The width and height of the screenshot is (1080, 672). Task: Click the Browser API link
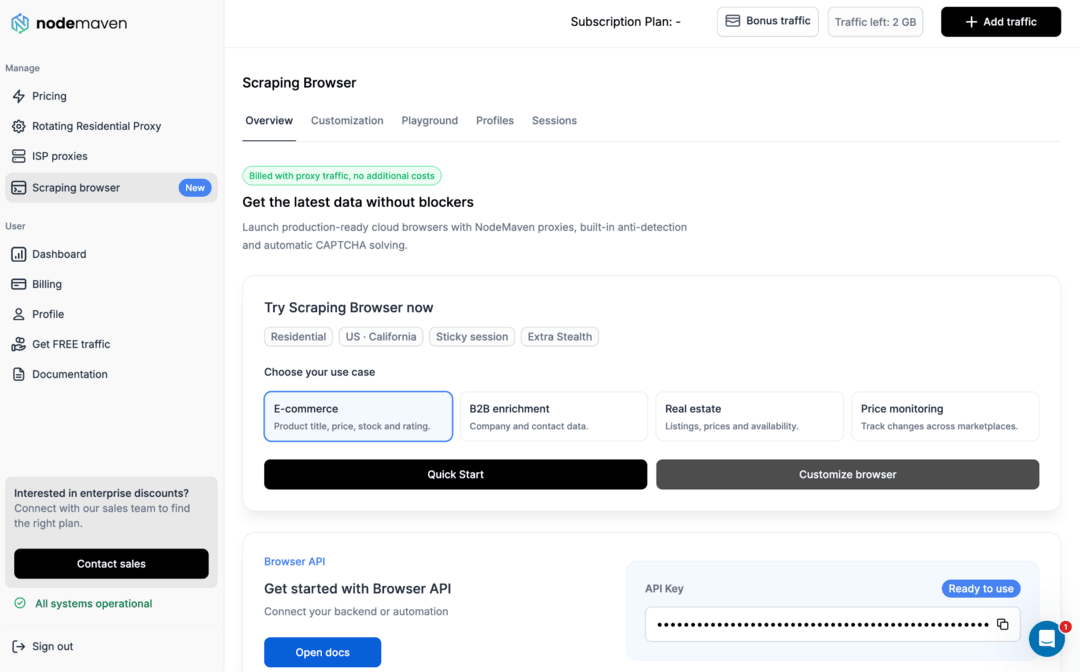295,561
